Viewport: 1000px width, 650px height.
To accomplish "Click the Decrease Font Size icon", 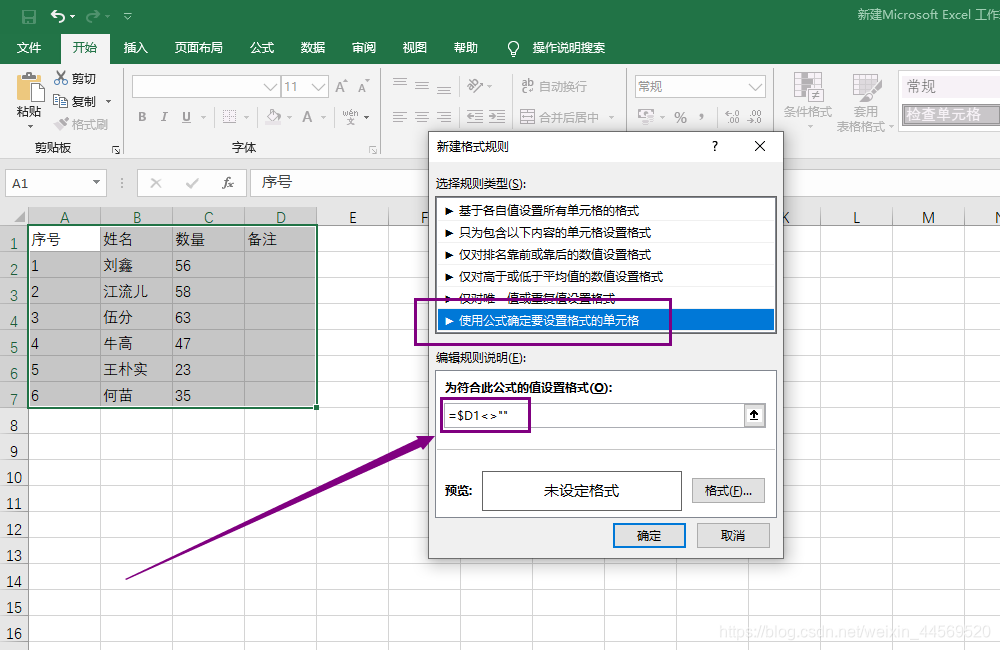I will pyautogui.click(x=364, y=86).
